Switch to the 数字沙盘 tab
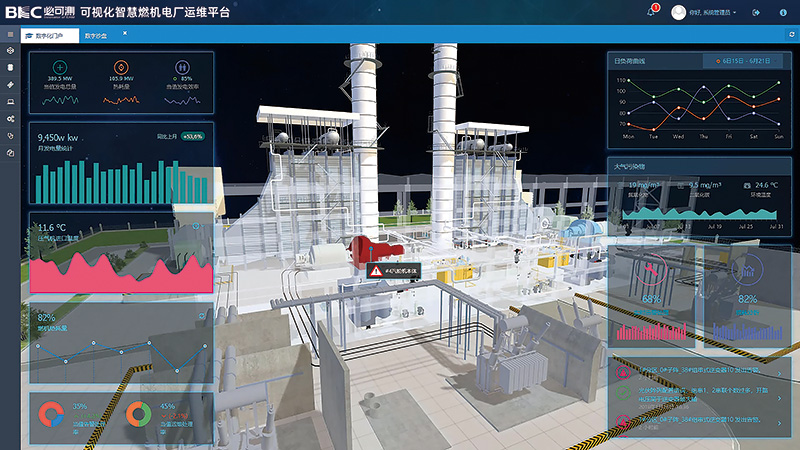Image resolution: width=800 pixels, height=450 pixels. [97, 35]
